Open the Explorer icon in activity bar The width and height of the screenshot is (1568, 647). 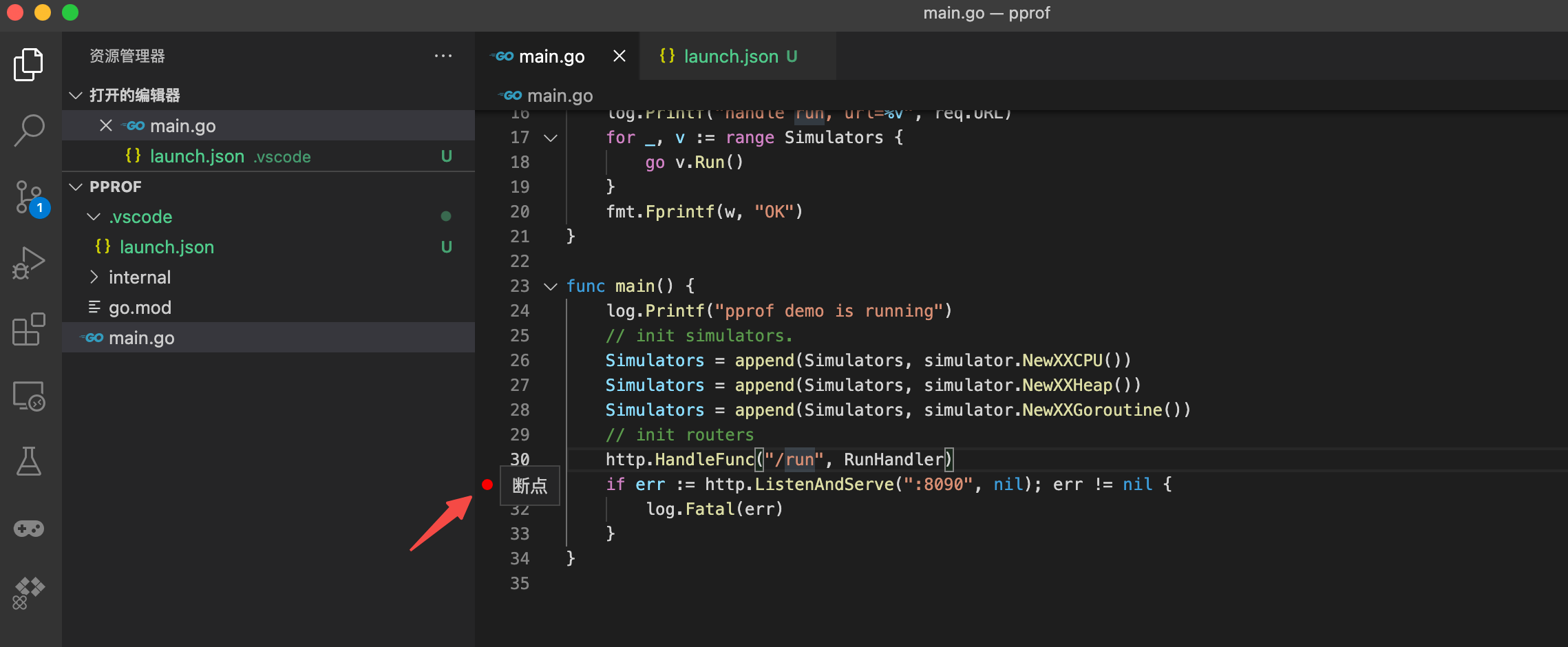tap(28, 64)
